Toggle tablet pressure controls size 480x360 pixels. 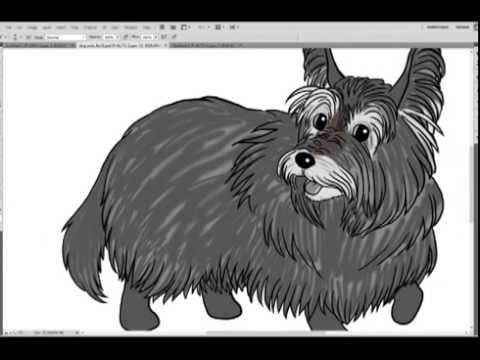point(174,37)
